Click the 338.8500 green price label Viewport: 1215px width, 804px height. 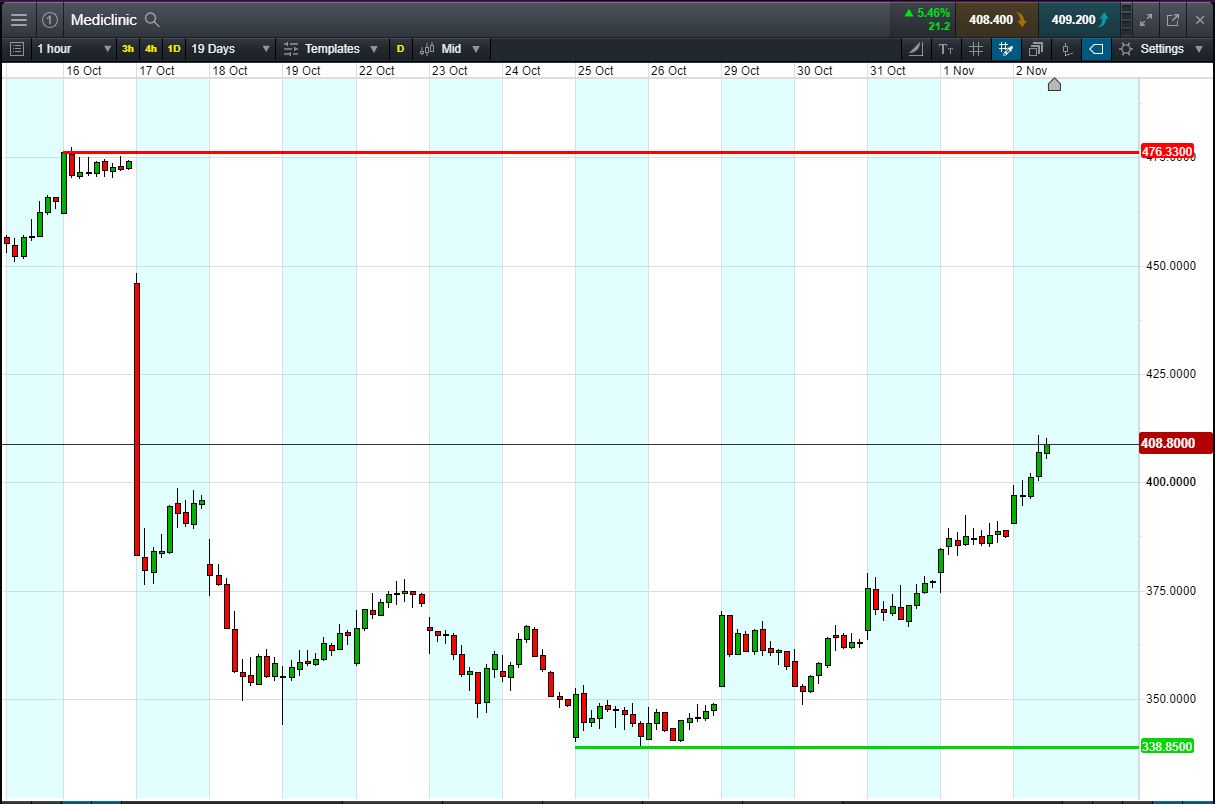coord(1167,747)
